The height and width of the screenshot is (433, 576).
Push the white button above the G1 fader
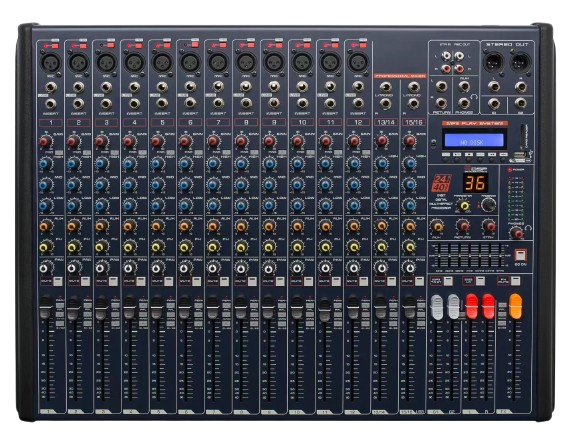point(448,281)
